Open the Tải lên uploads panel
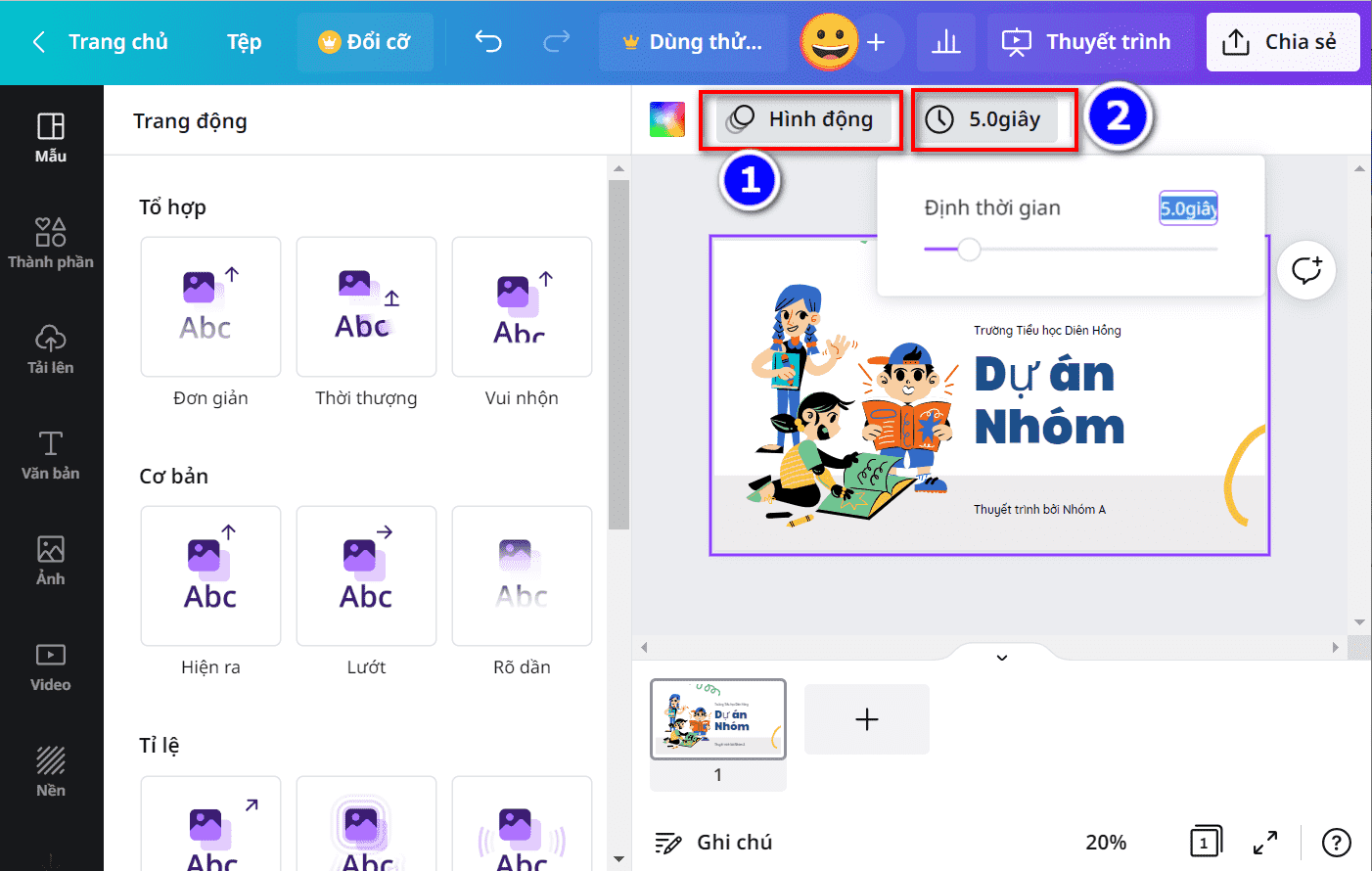The height and width of the screenshot is (871, 1372). [x=51, y=349]
